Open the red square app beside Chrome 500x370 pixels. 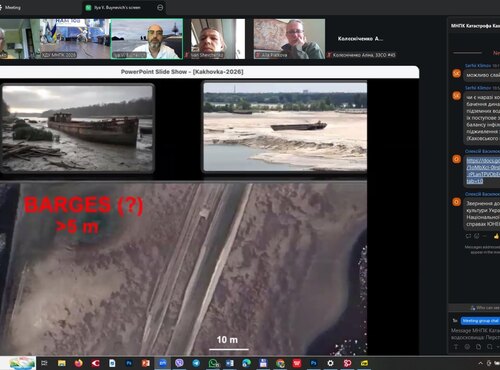point(297,363)
